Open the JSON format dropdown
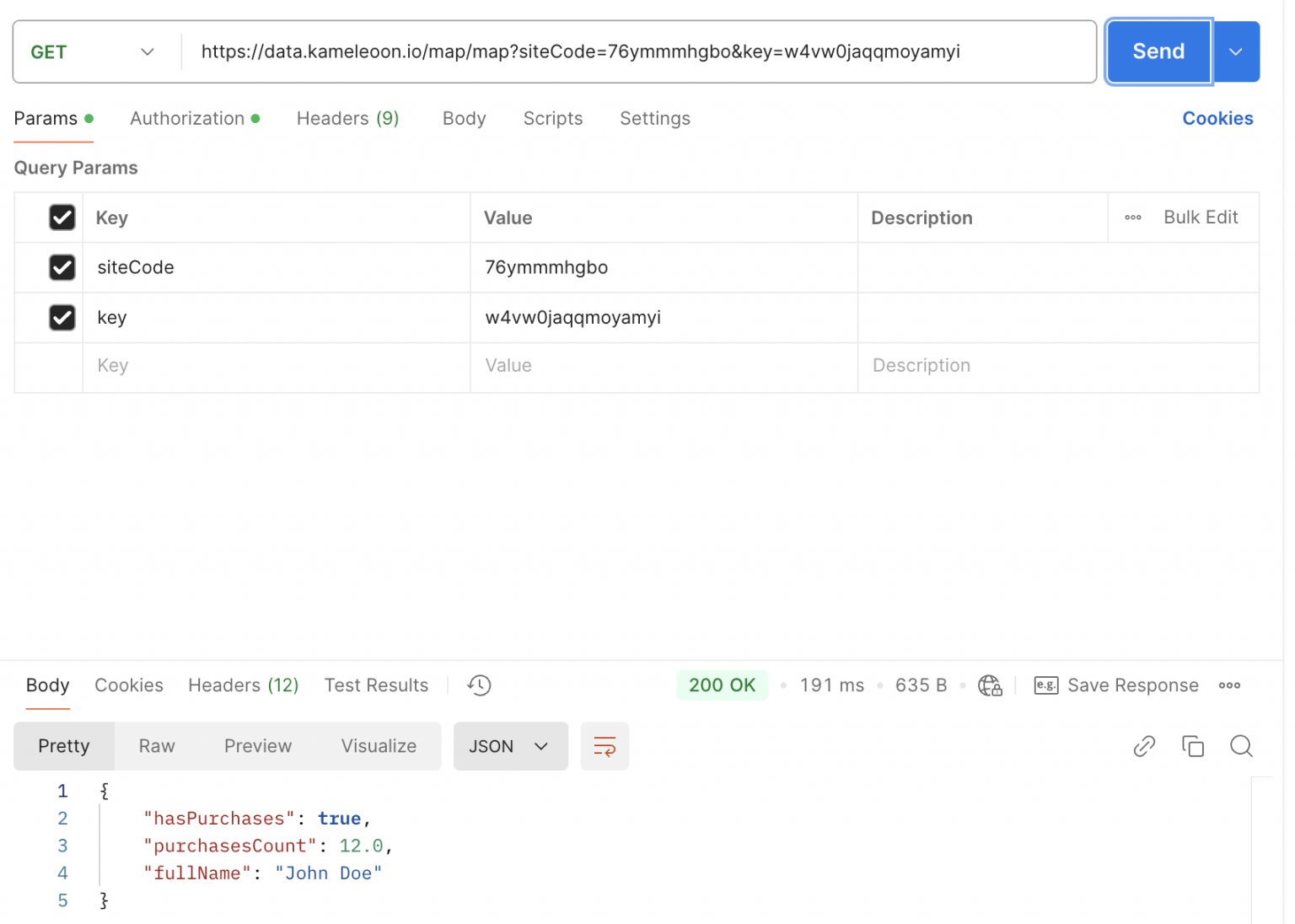1295x924 pixels. 509,746
